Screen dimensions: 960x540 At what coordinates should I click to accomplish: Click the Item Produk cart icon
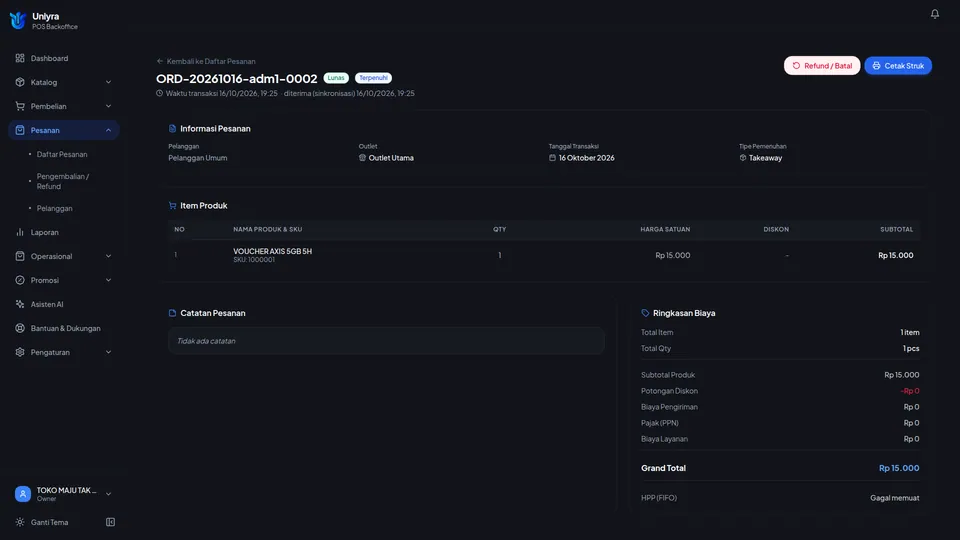[x=172, y=206]
